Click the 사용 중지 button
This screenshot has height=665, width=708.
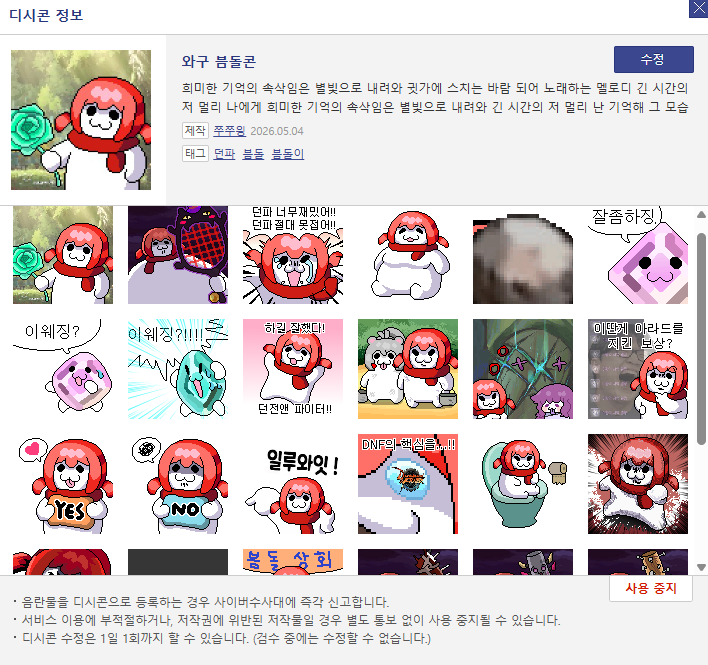[x=650, y=588]
